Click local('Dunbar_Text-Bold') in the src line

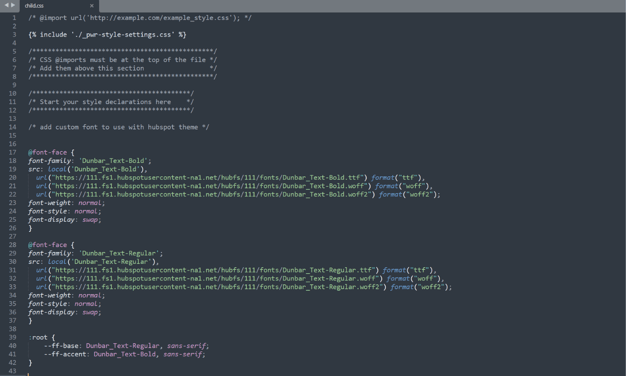tap(96, 169)
